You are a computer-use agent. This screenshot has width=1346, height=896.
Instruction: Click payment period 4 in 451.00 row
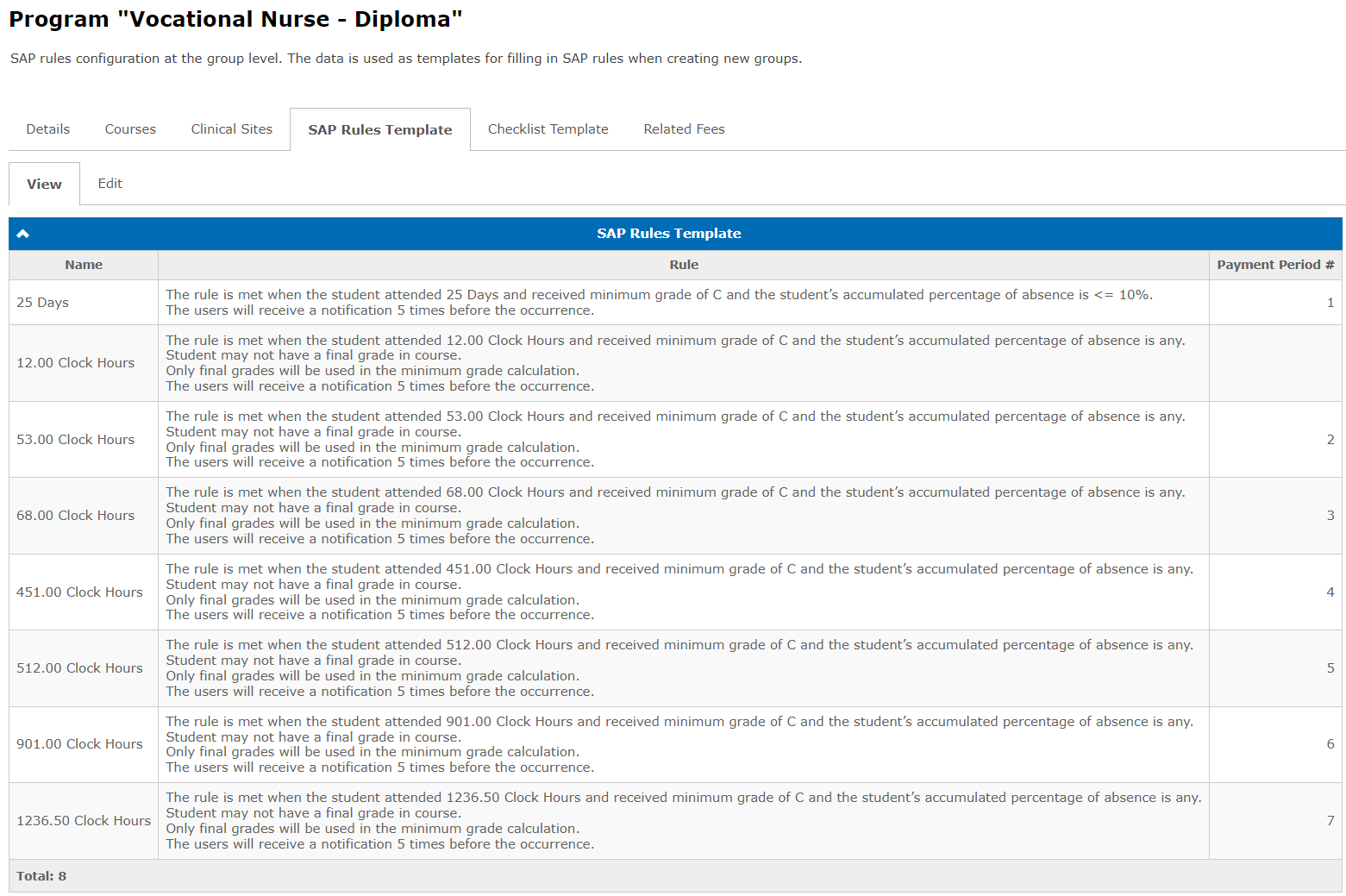(1330, 592)
